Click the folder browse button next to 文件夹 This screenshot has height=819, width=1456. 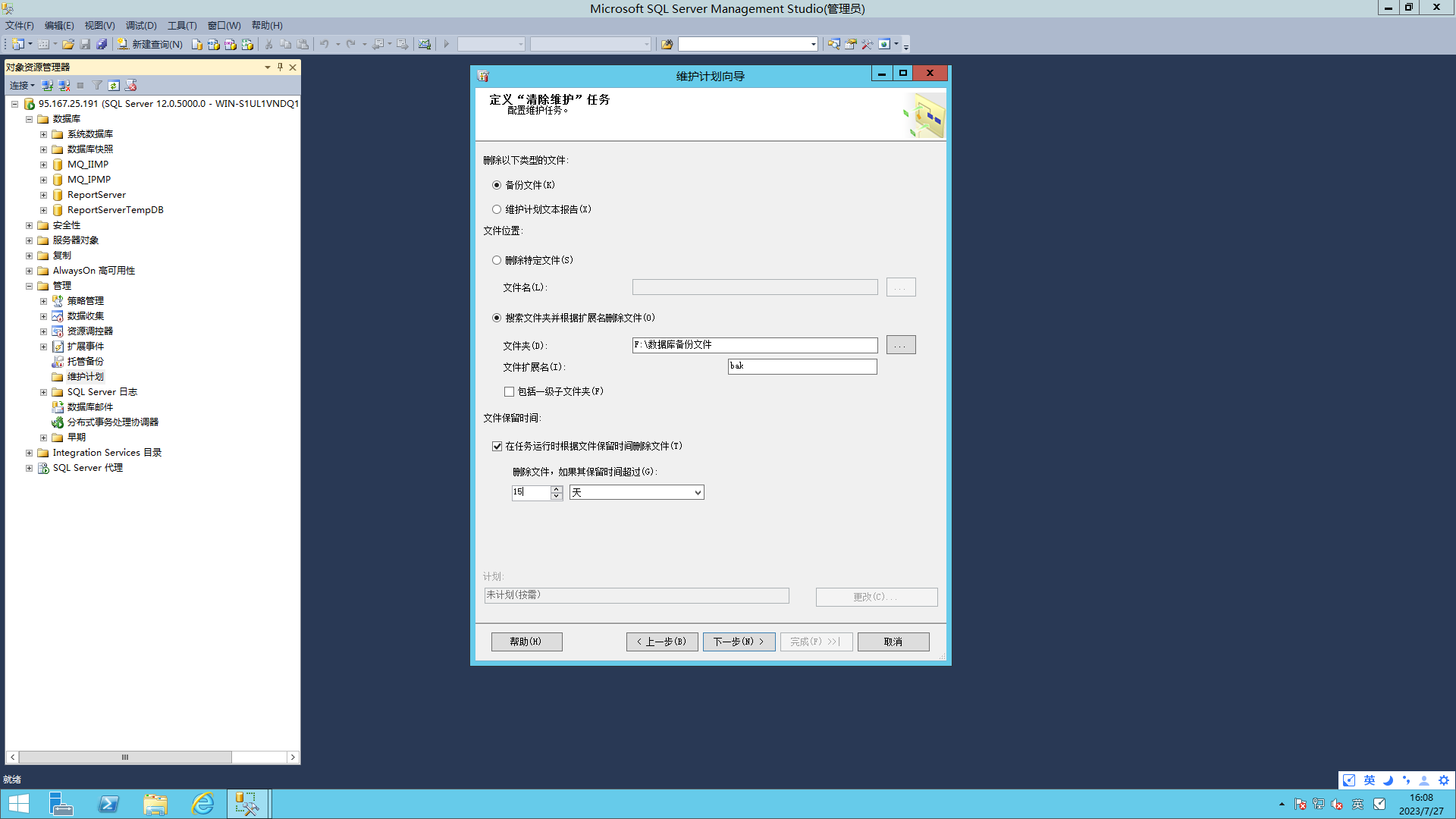[x=900, y=345]
